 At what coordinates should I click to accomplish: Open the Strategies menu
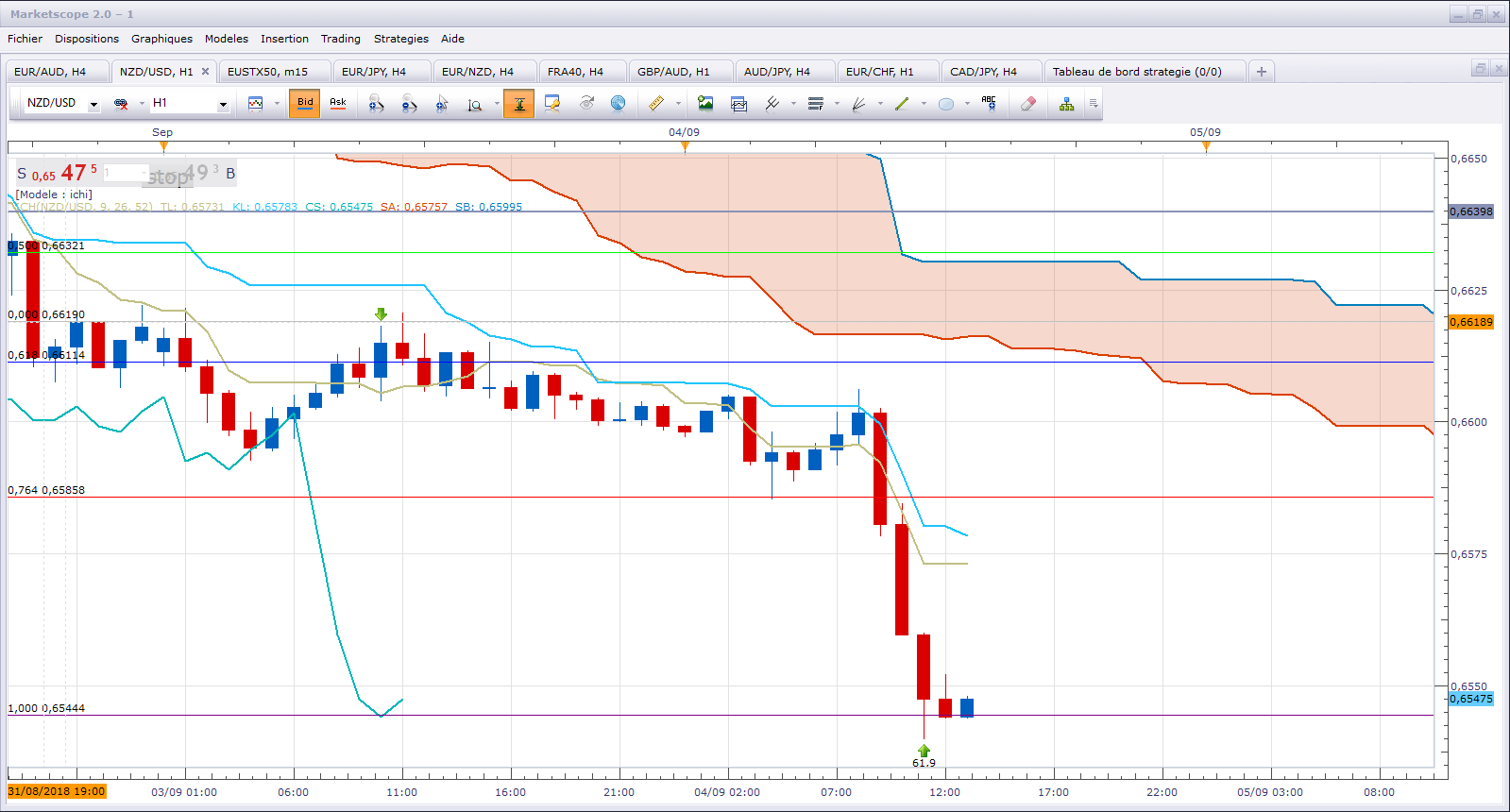tap(401, 39)
